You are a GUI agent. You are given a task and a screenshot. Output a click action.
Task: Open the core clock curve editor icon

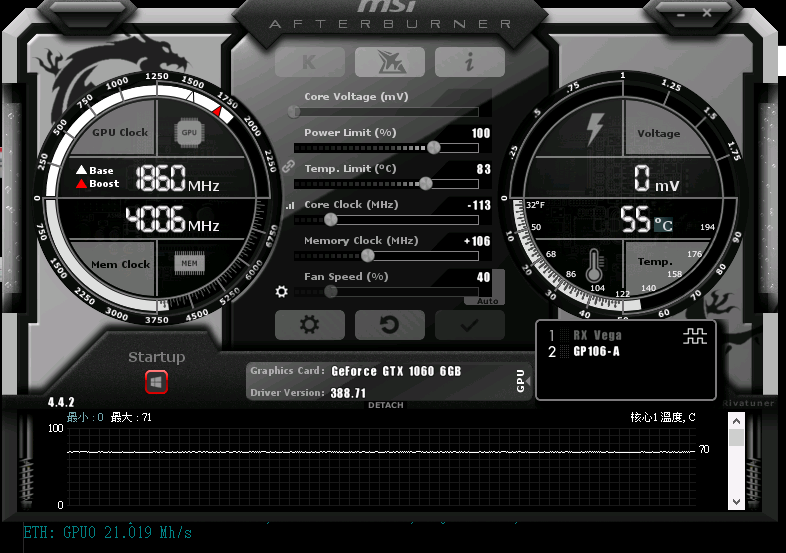(x=290, y=206)
